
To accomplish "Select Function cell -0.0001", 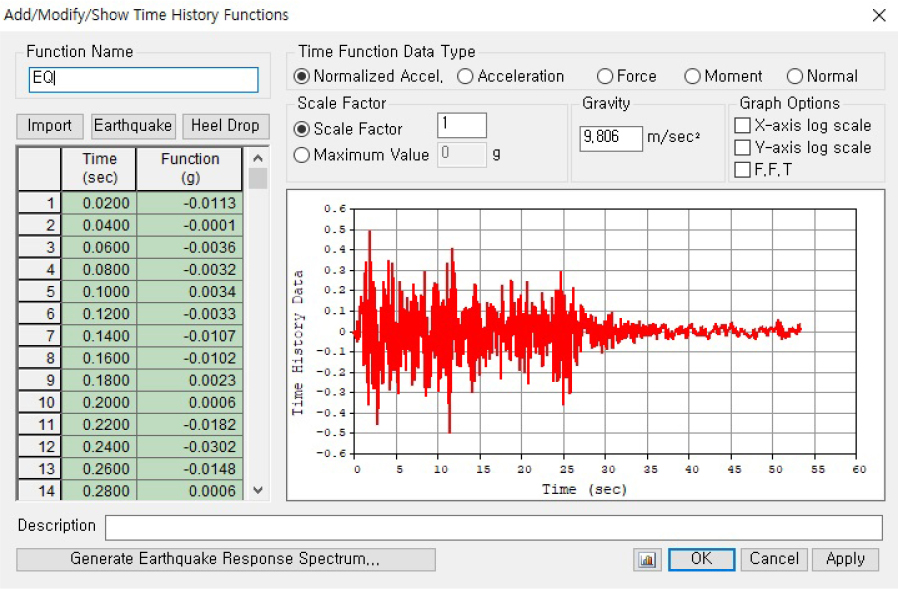I will (x=190, y=225).
